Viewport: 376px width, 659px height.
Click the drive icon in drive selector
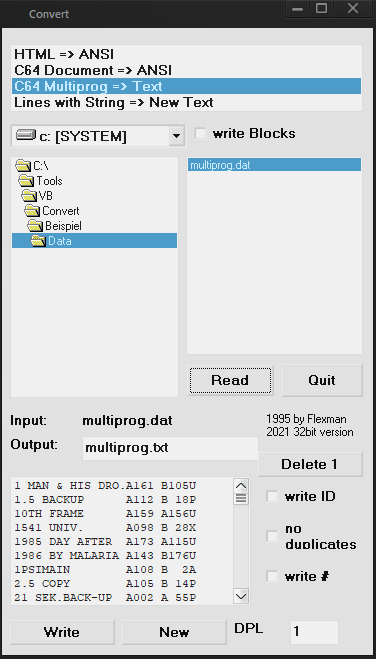tap(26, 135)
